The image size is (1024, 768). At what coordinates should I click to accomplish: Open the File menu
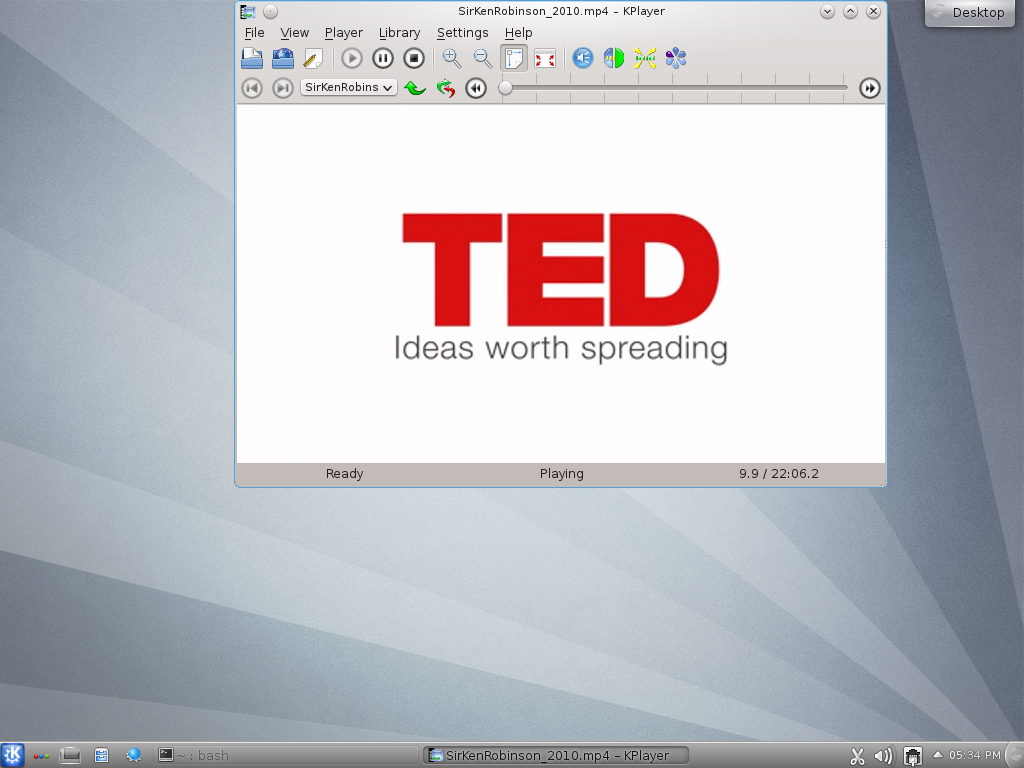coord(254,33)
